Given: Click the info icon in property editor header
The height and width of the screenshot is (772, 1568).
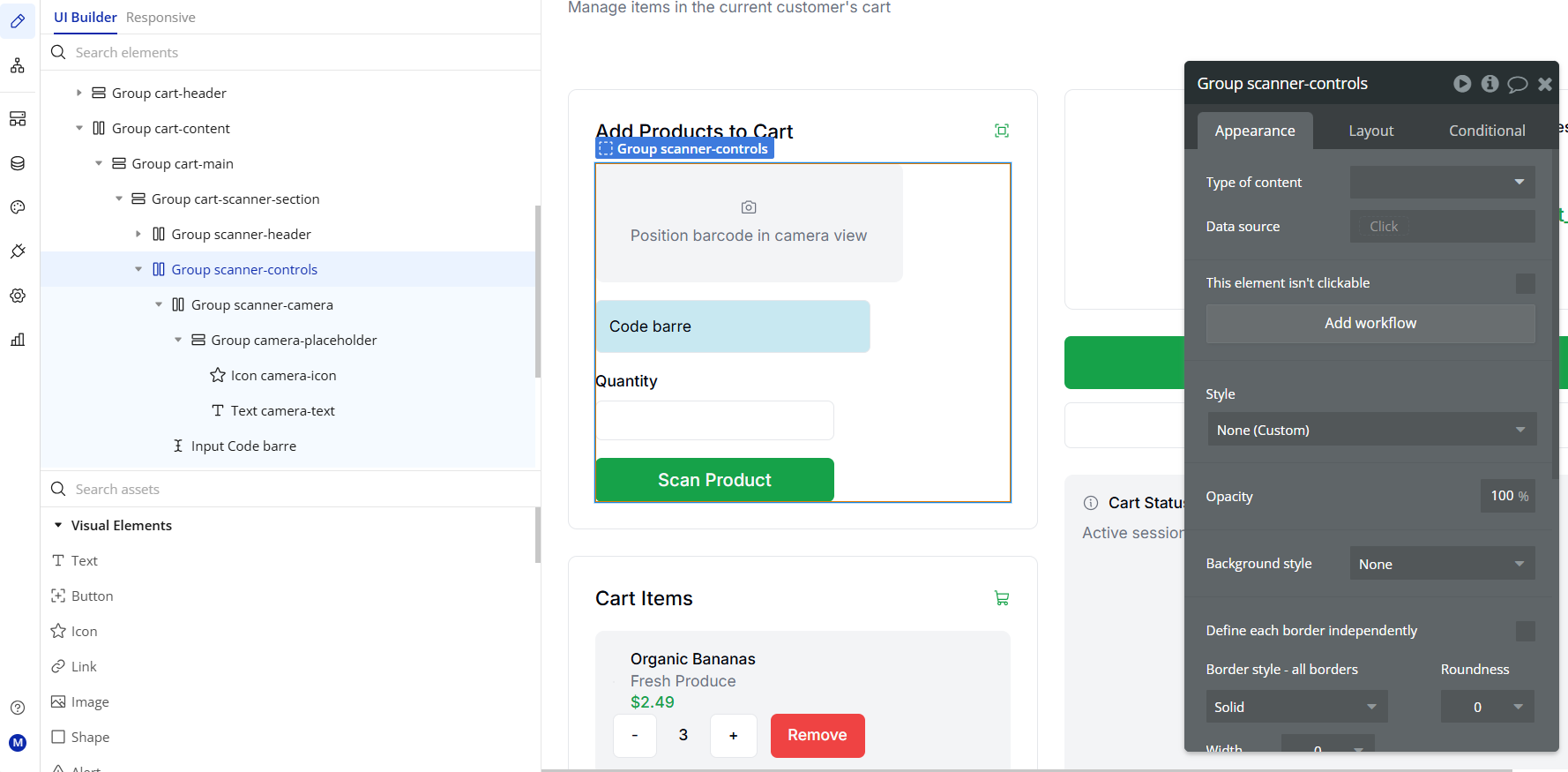Looking at the screenshot, I should [1490, 84].
